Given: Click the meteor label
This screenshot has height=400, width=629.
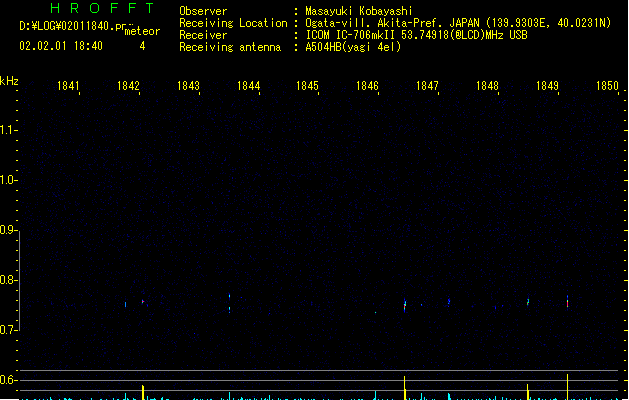Looking at the screenshot, I should click(142, 31).
